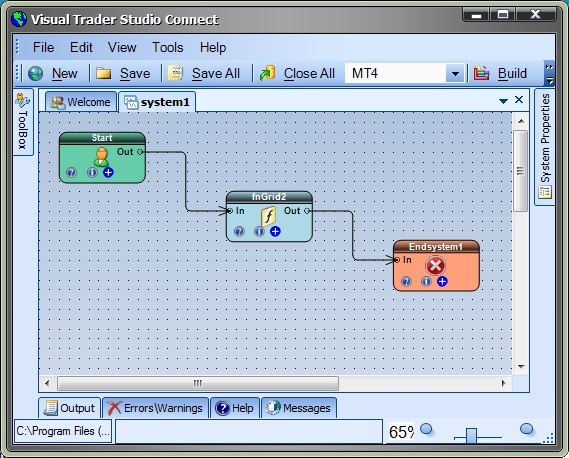The height and width of the screenshot is (458, 569).
Task: Click the horizontal scrollbar thumb
Action: click(198, 383)
